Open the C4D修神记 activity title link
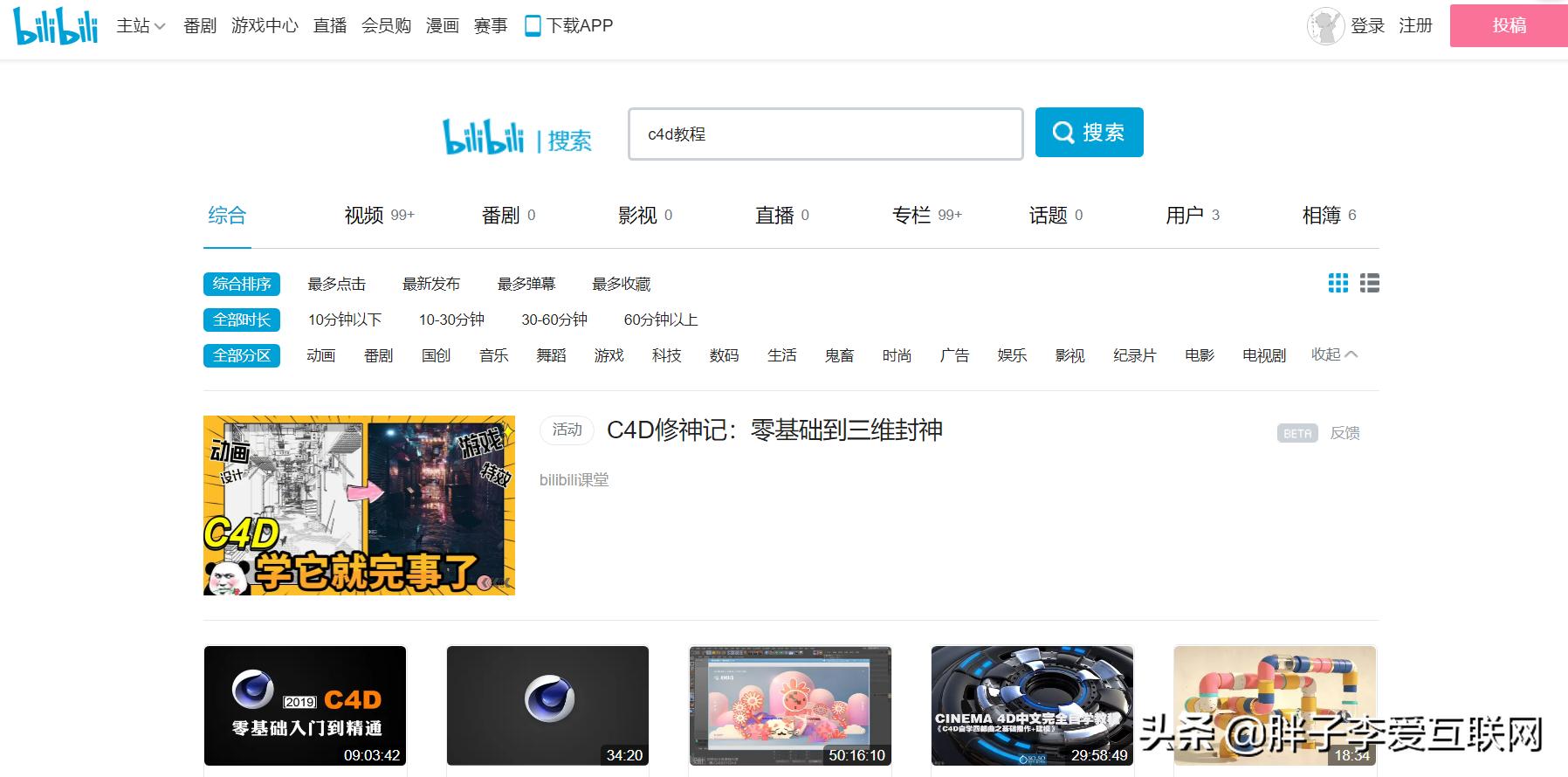The image size is (1568, 777). point(774,430)
